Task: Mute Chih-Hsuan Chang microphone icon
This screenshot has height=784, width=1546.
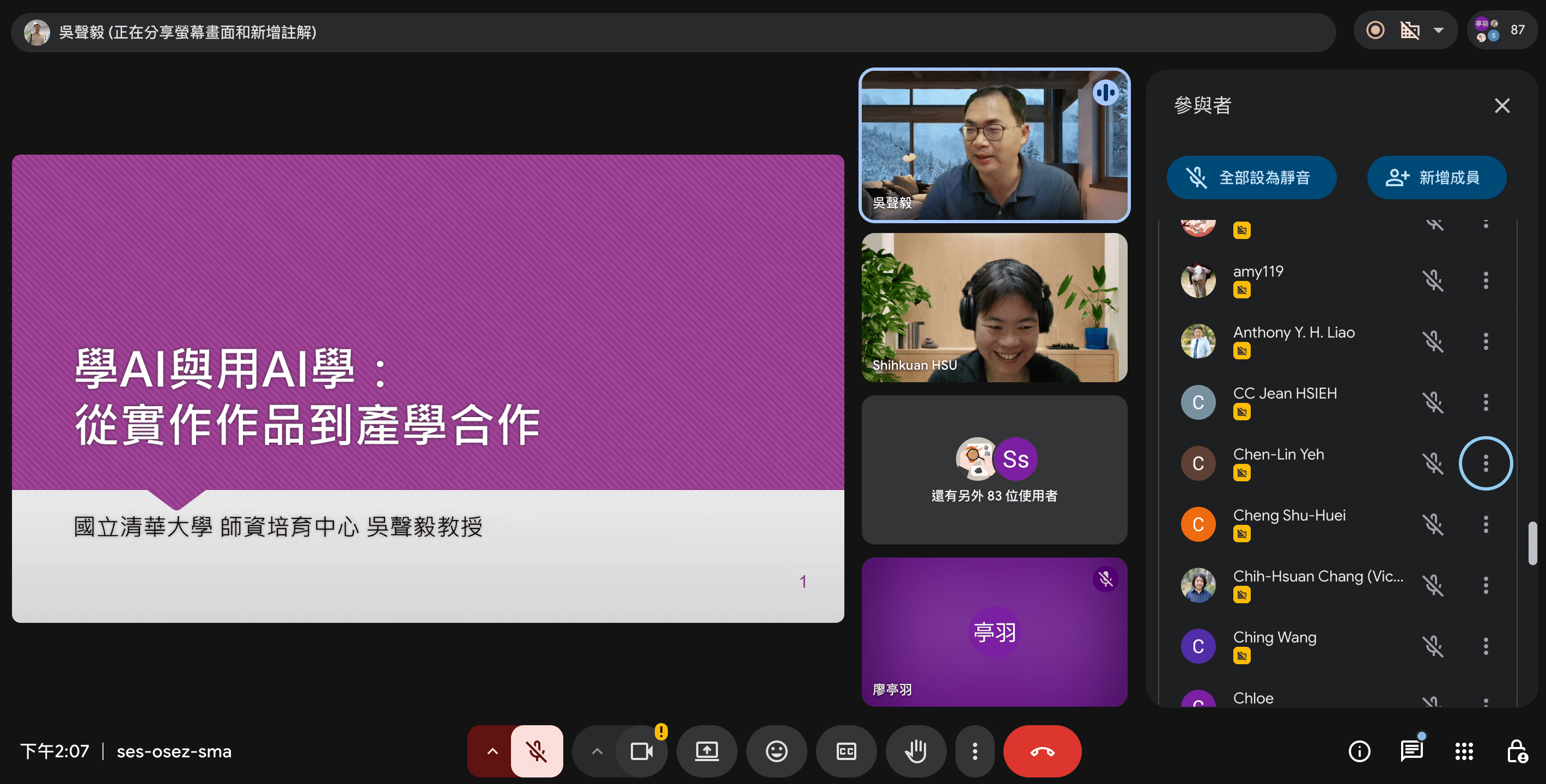Action: [1433, 585]
